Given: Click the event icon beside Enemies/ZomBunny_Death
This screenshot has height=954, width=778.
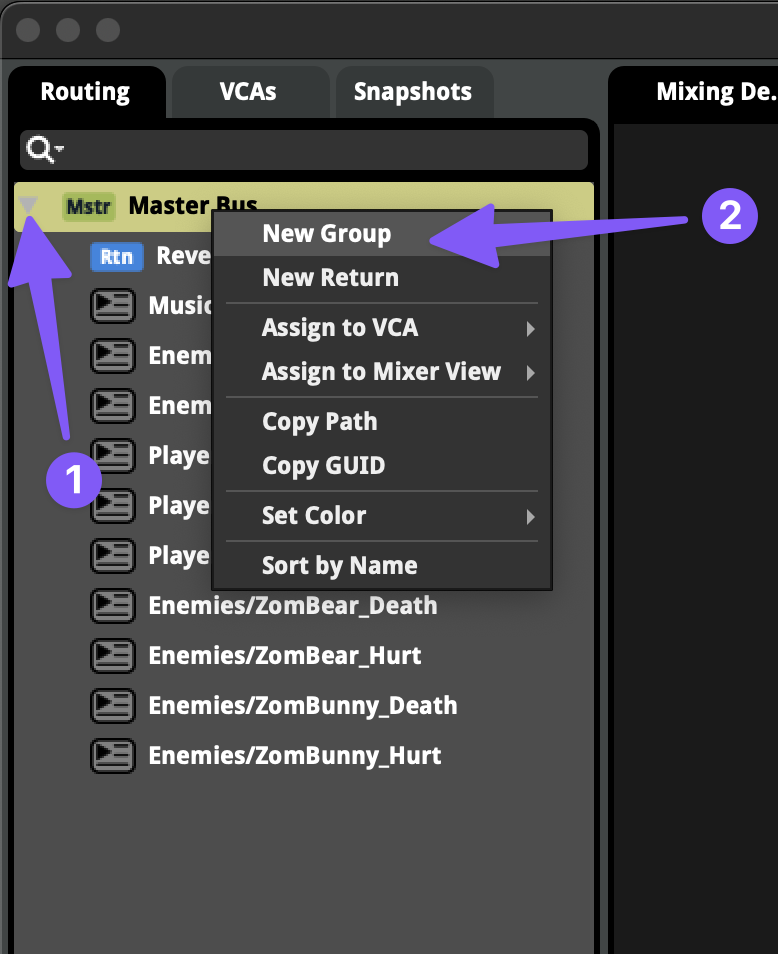Looking at the screenshot, I should point(113,705).
